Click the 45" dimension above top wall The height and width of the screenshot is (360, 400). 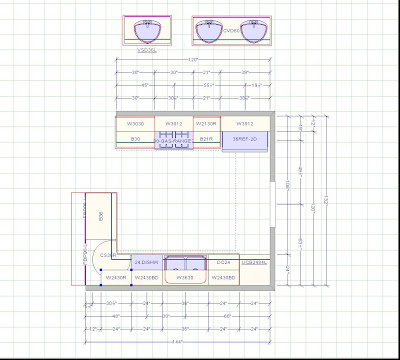145,85
